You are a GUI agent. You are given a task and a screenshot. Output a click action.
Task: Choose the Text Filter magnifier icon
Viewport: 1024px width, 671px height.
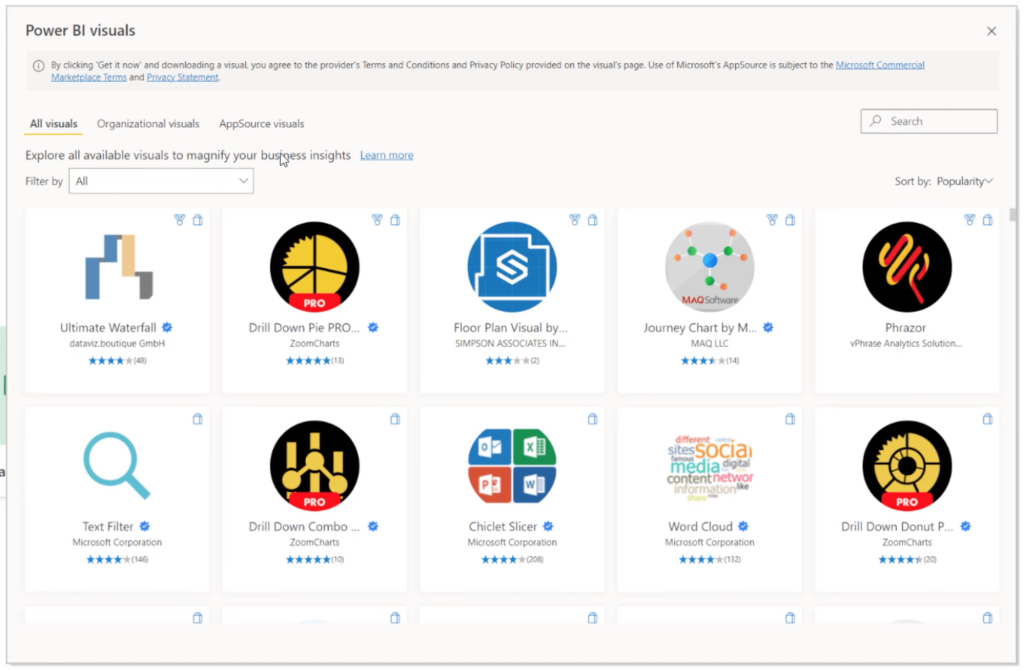click(x=117, y=465)
